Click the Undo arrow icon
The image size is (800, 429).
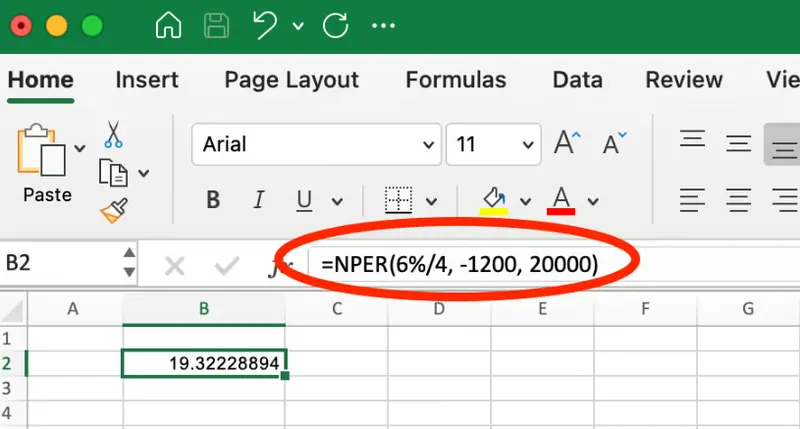(264, 26)
